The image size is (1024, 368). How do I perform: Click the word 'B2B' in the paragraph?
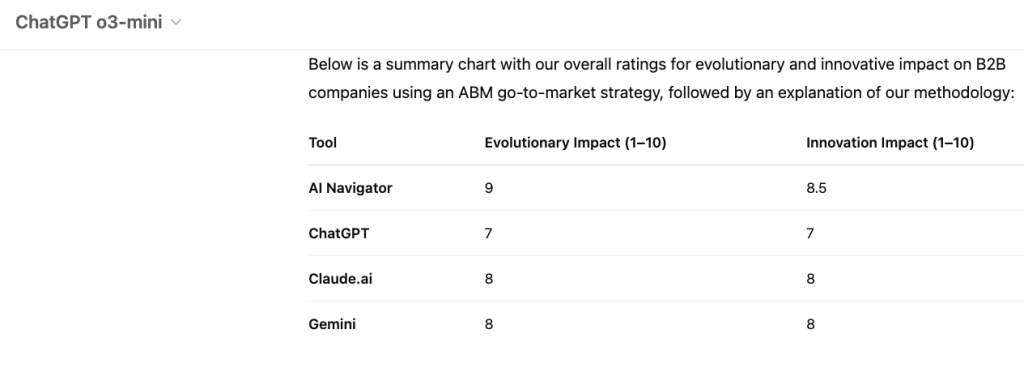(991, 64)
